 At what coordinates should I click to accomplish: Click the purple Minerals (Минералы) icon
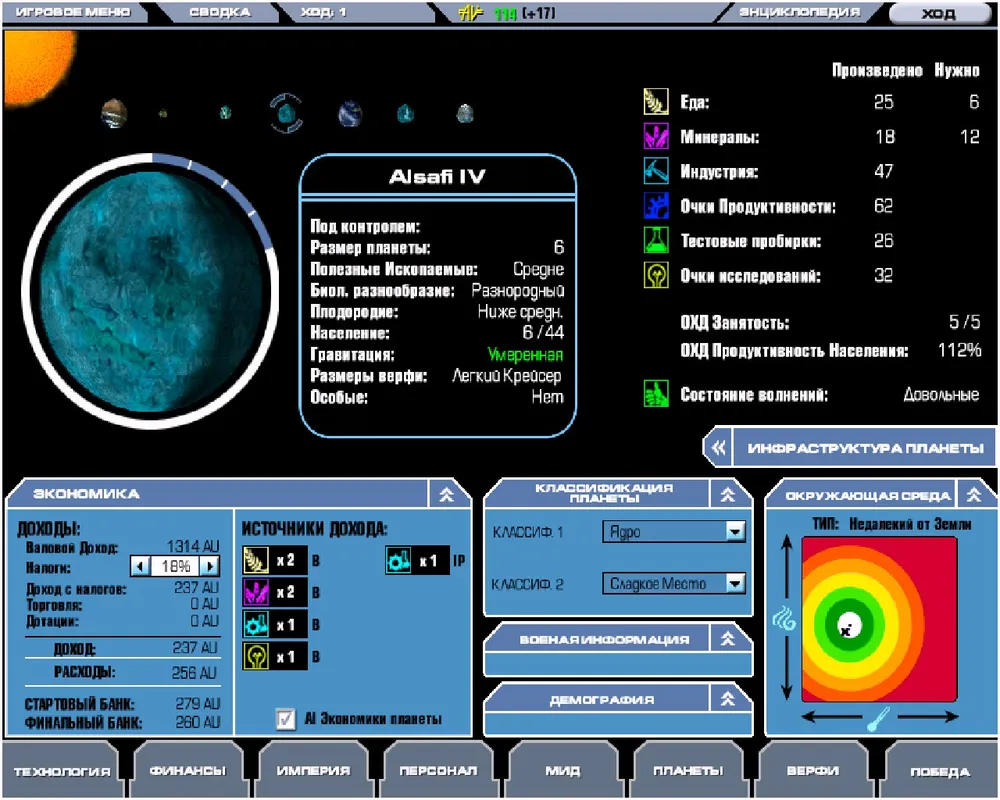point(655,137)
